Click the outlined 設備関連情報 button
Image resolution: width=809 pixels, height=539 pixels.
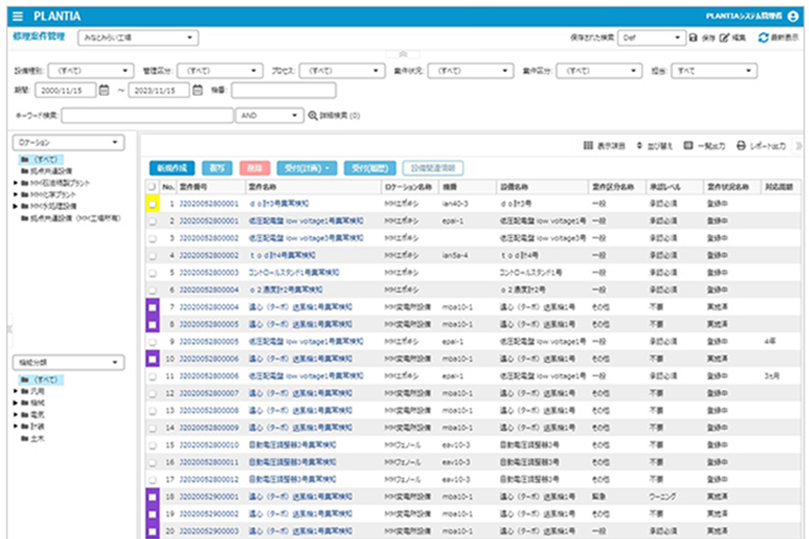pyautogui.click(x=433, y=168)
